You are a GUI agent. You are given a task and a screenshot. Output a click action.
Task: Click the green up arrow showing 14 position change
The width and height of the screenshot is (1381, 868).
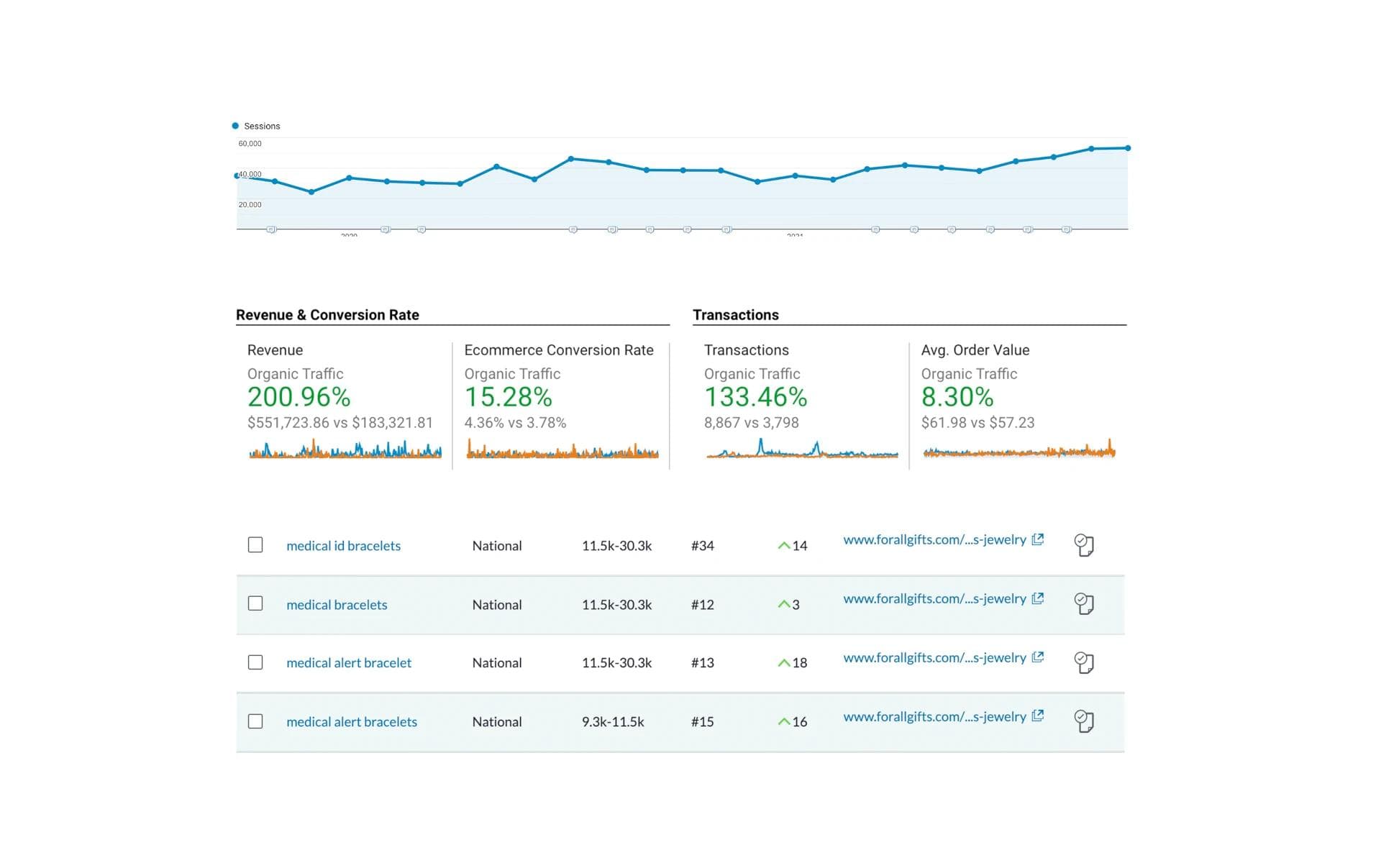784,545
